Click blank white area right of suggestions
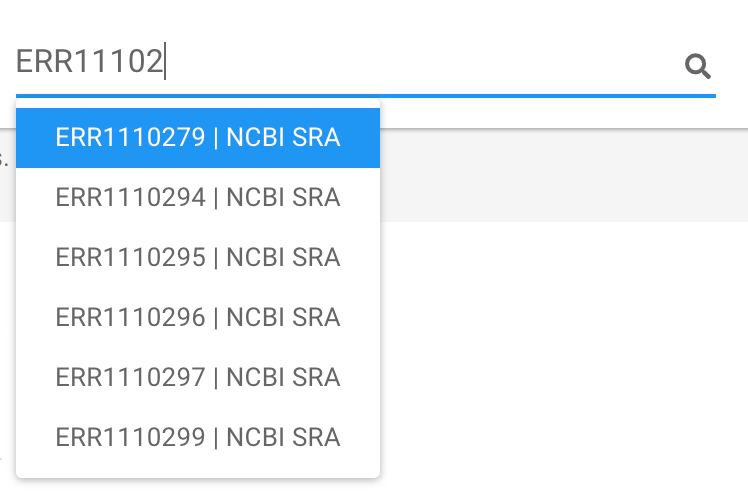 point(563,353)
